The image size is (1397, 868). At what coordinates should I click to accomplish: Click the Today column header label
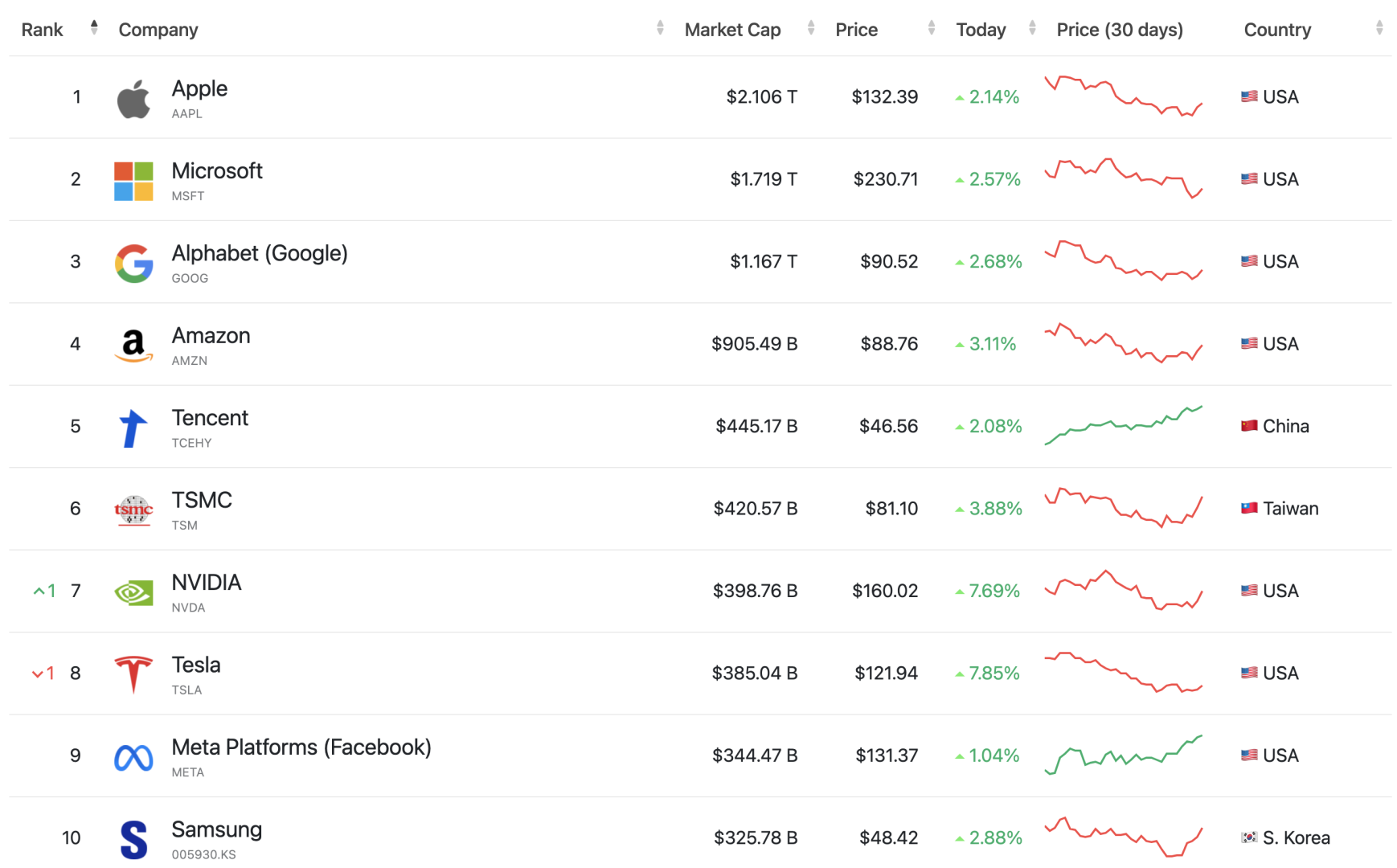pyautogui.click(x=981, y=30)
